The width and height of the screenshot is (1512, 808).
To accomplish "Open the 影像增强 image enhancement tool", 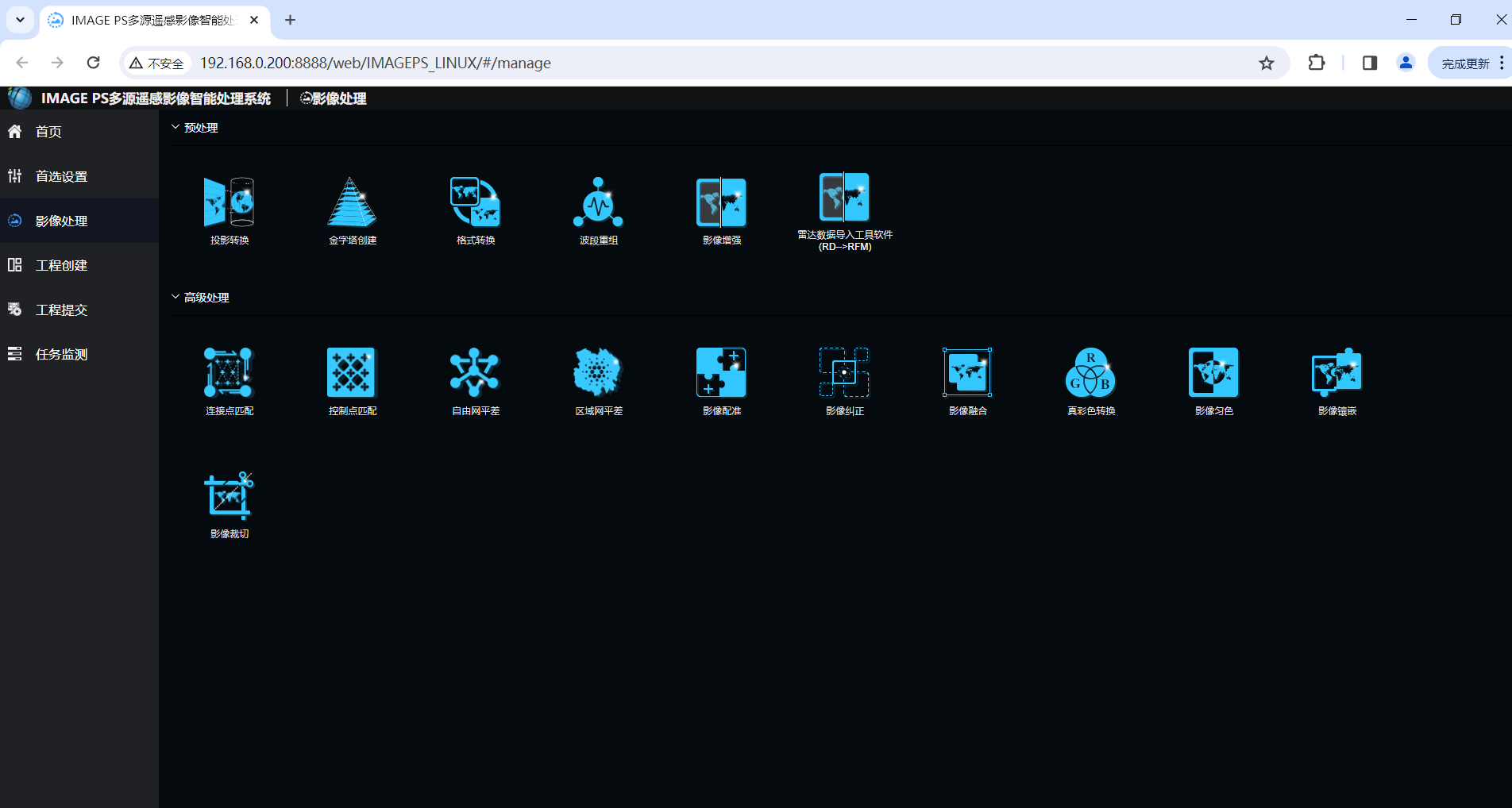I will (x=721, y=203).
